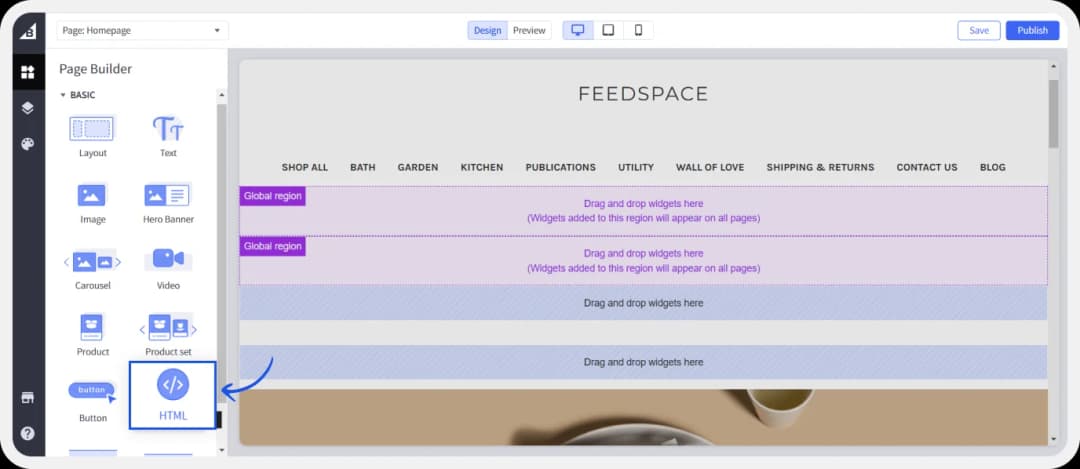This screenshot has height=469, width=1080.
Task: Open GARDEN menu item
Action: coord(417,167)
